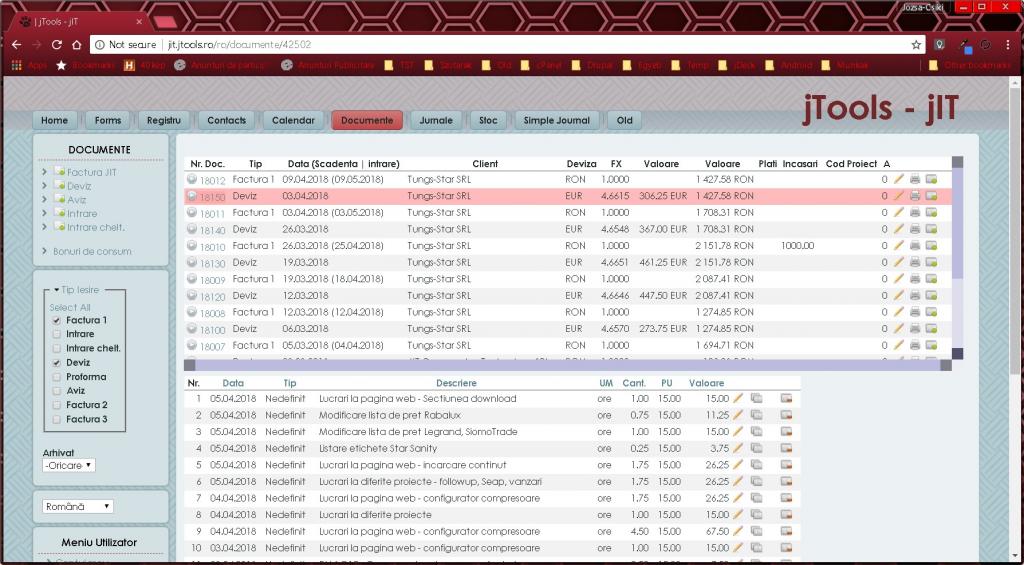The height and width of the screenshot is (565, 1024).
Task: Click the red-badged icon on line 5
Action: tap(786, 465)
